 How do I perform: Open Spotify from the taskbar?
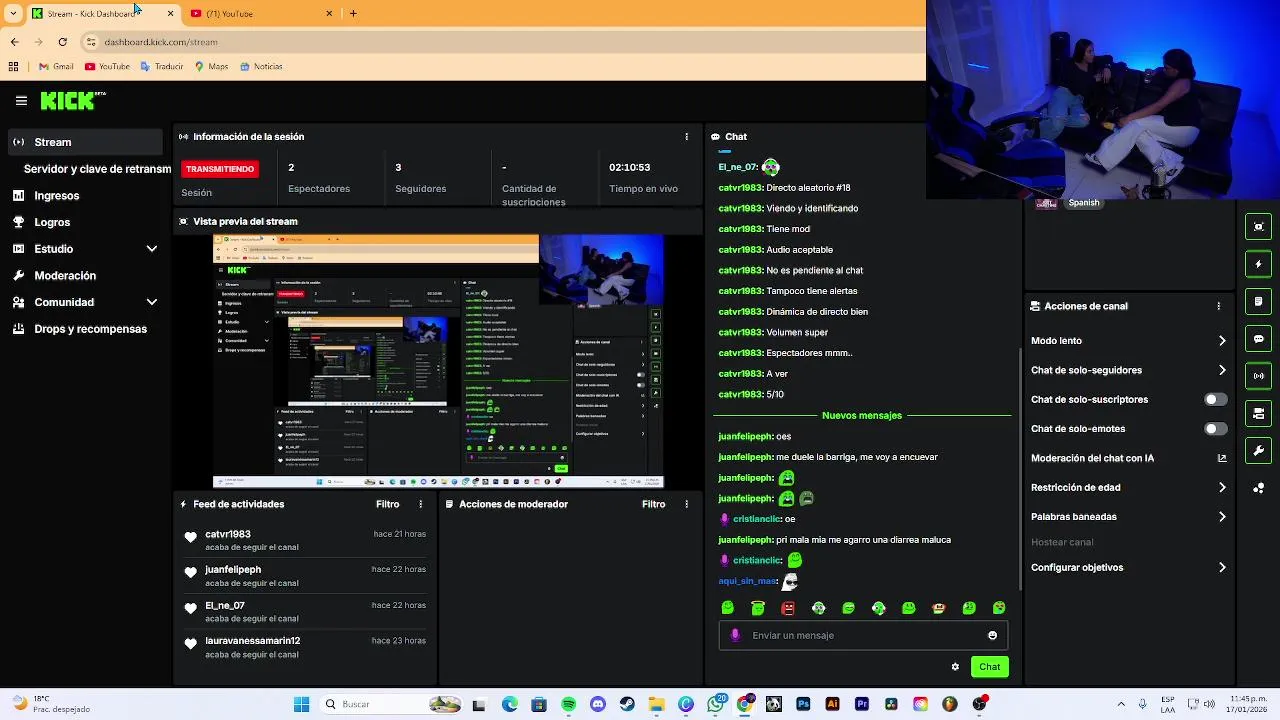(x=568, y=705)
